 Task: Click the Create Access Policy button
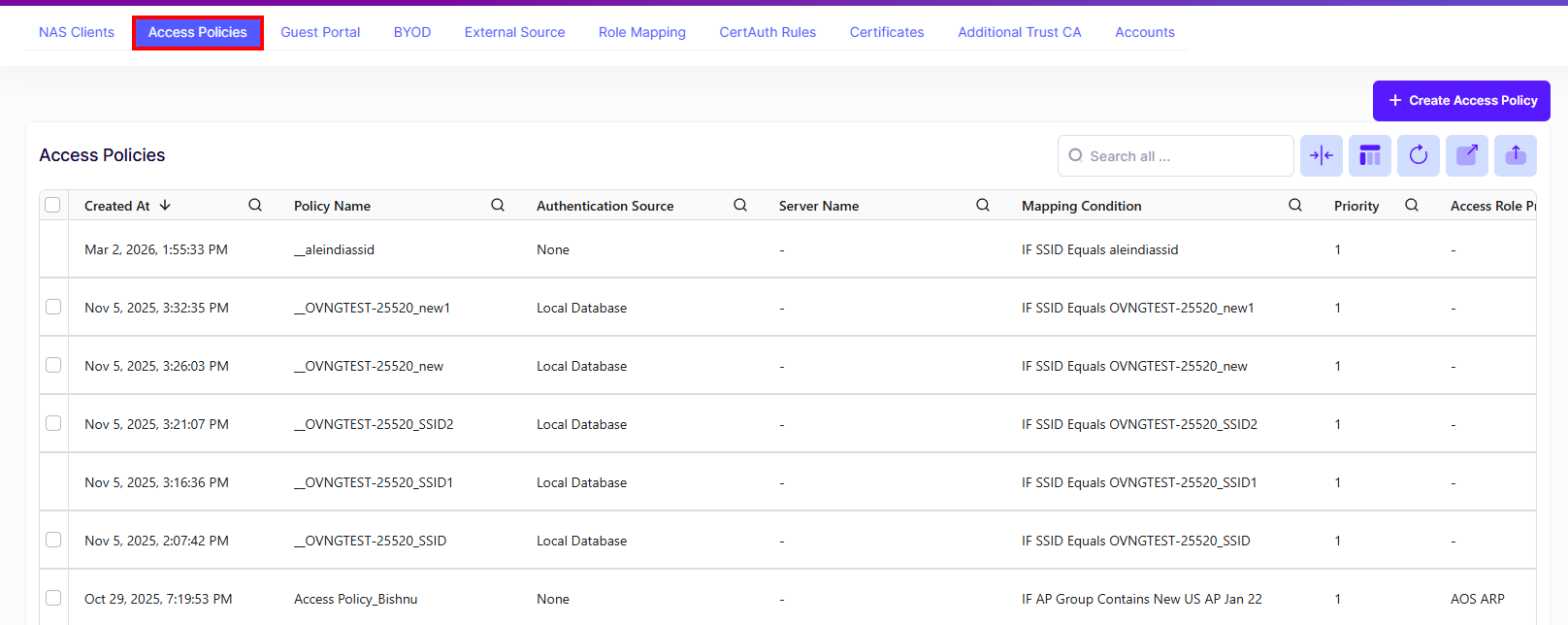[1461, 101]
